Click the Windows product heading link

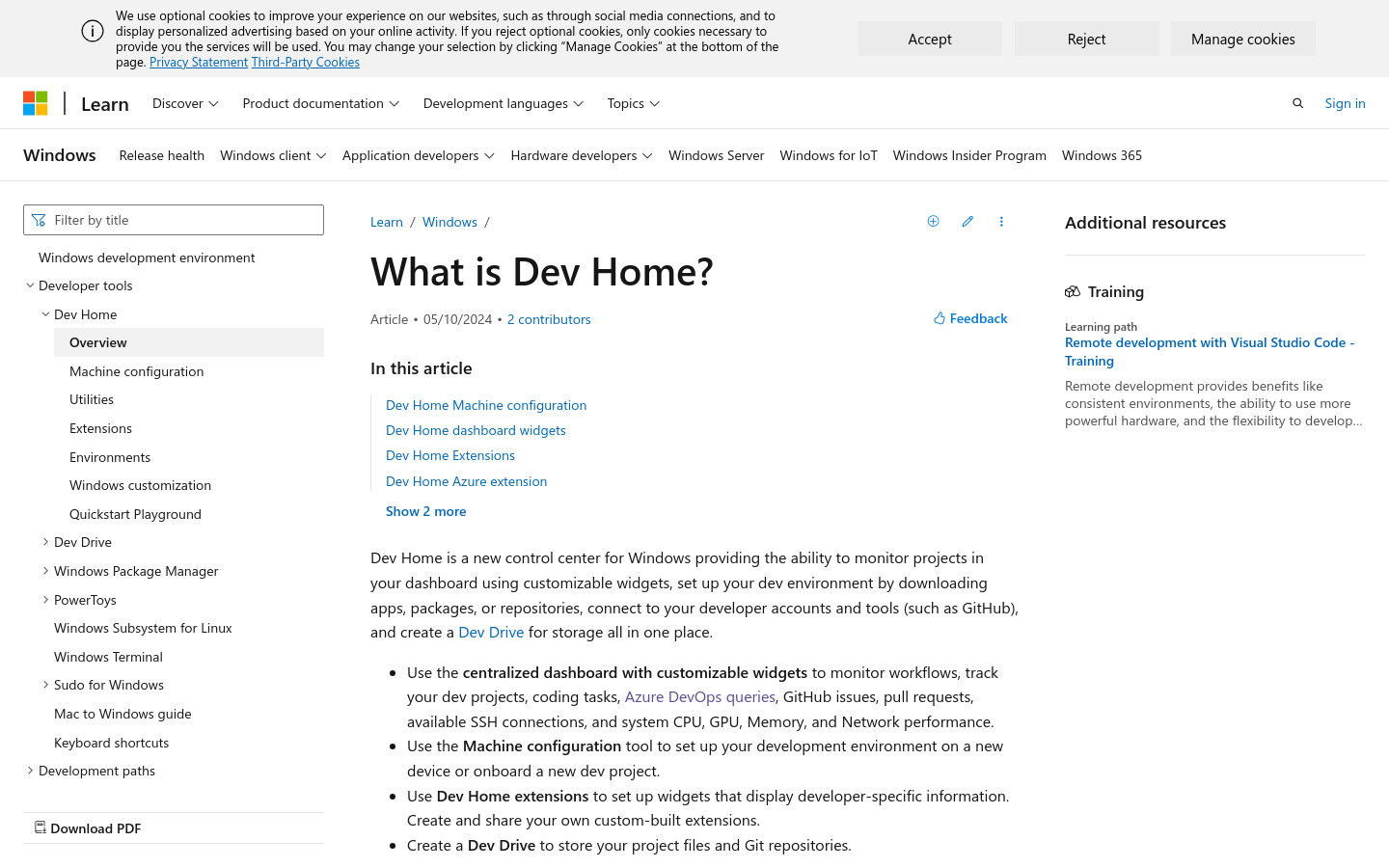(60, 155)
